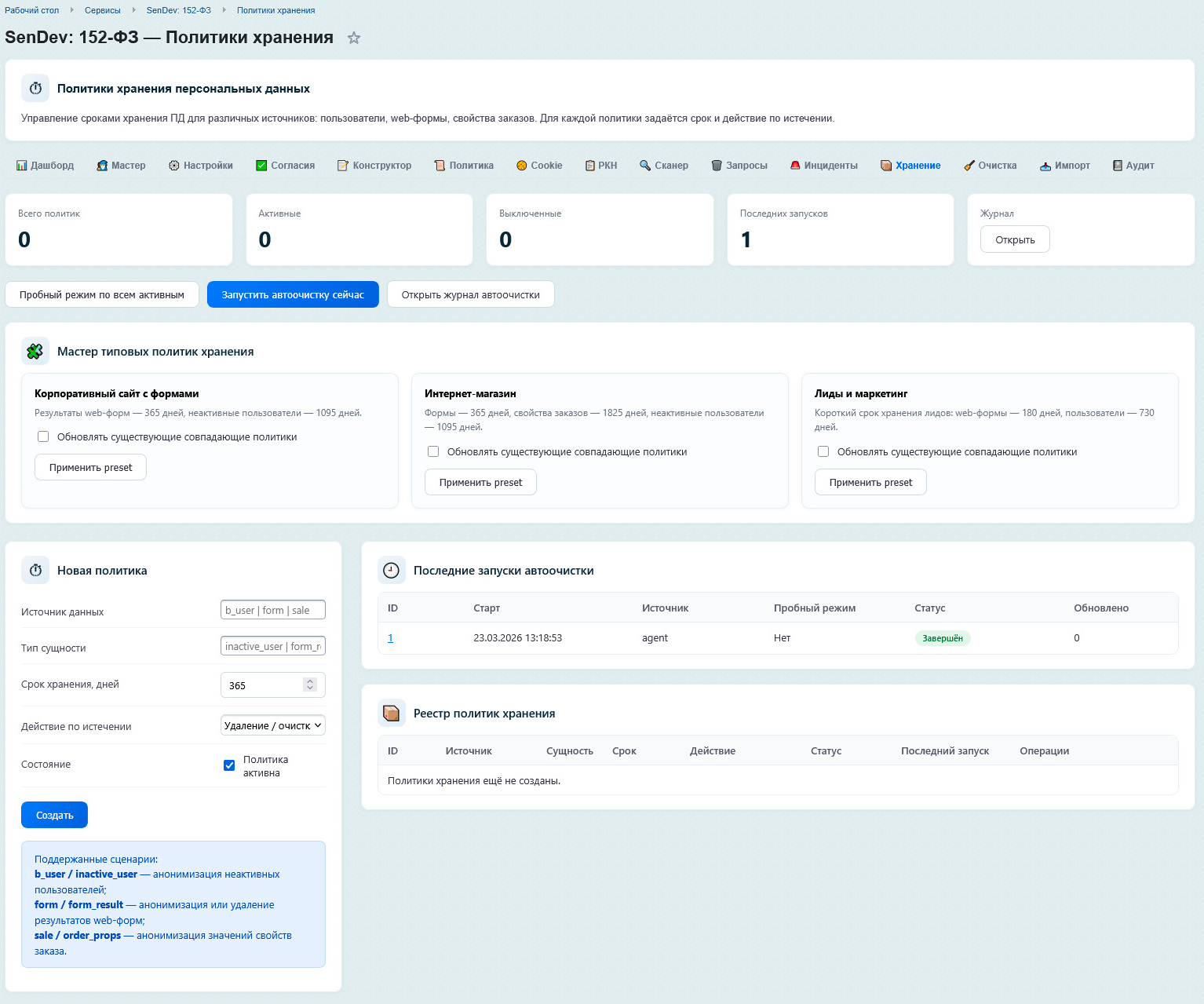Click the Запросы trash bin icon
The image size is (1204, 1004).
[x=717, y=166]
